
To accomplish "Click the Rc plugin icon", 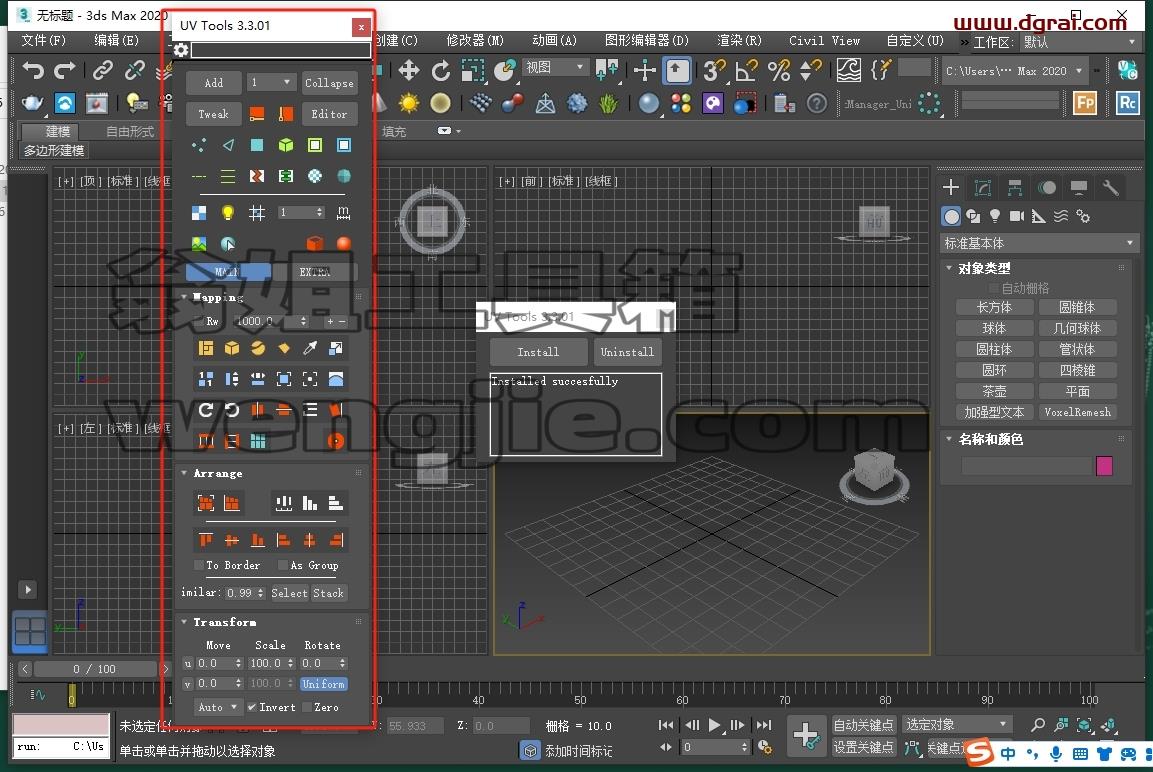I will [x=1127, y=103].
